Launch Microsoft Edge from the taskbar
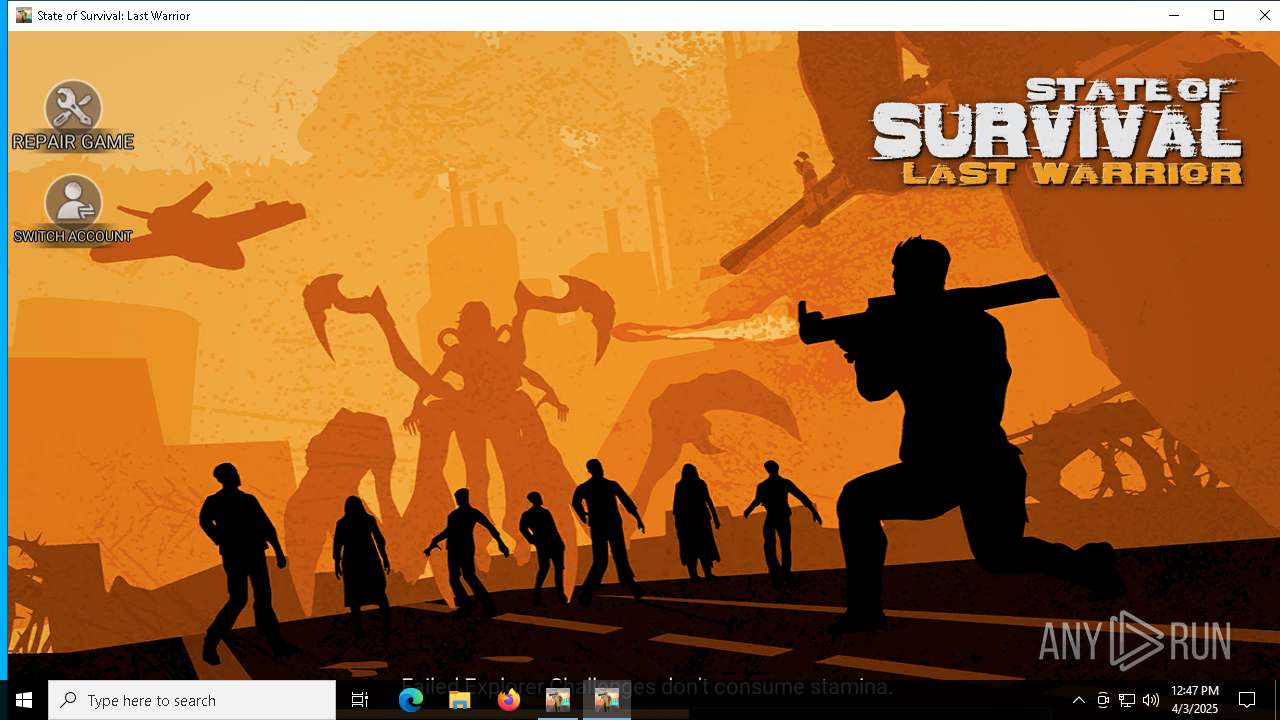The width and height of the screenshot is (1280, 720). point(411,700)
